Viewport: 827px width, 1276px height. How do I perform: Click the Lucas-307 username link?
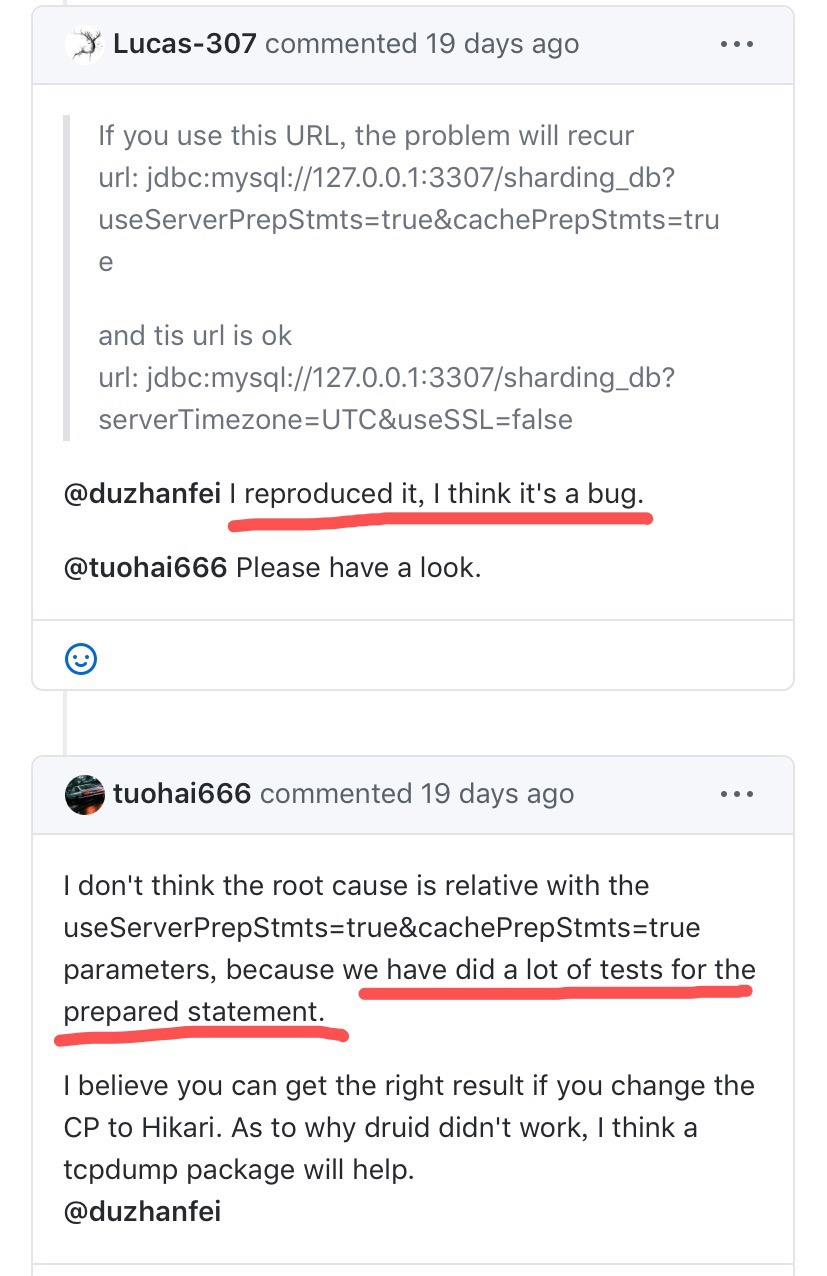pos(185,44)
